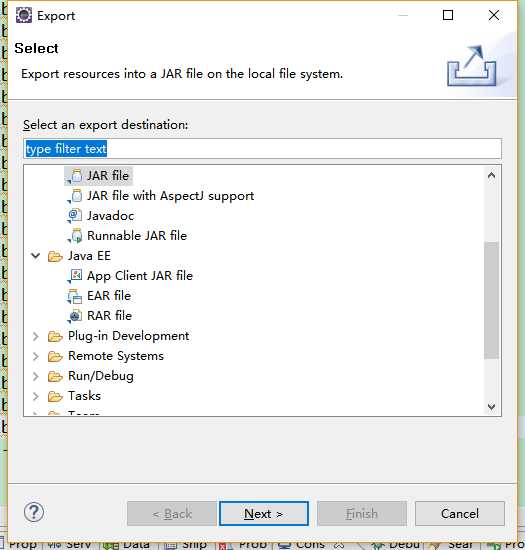Expand the Remote Systems folder
Viewport: 525px width, 550px height.
(35, 356)
